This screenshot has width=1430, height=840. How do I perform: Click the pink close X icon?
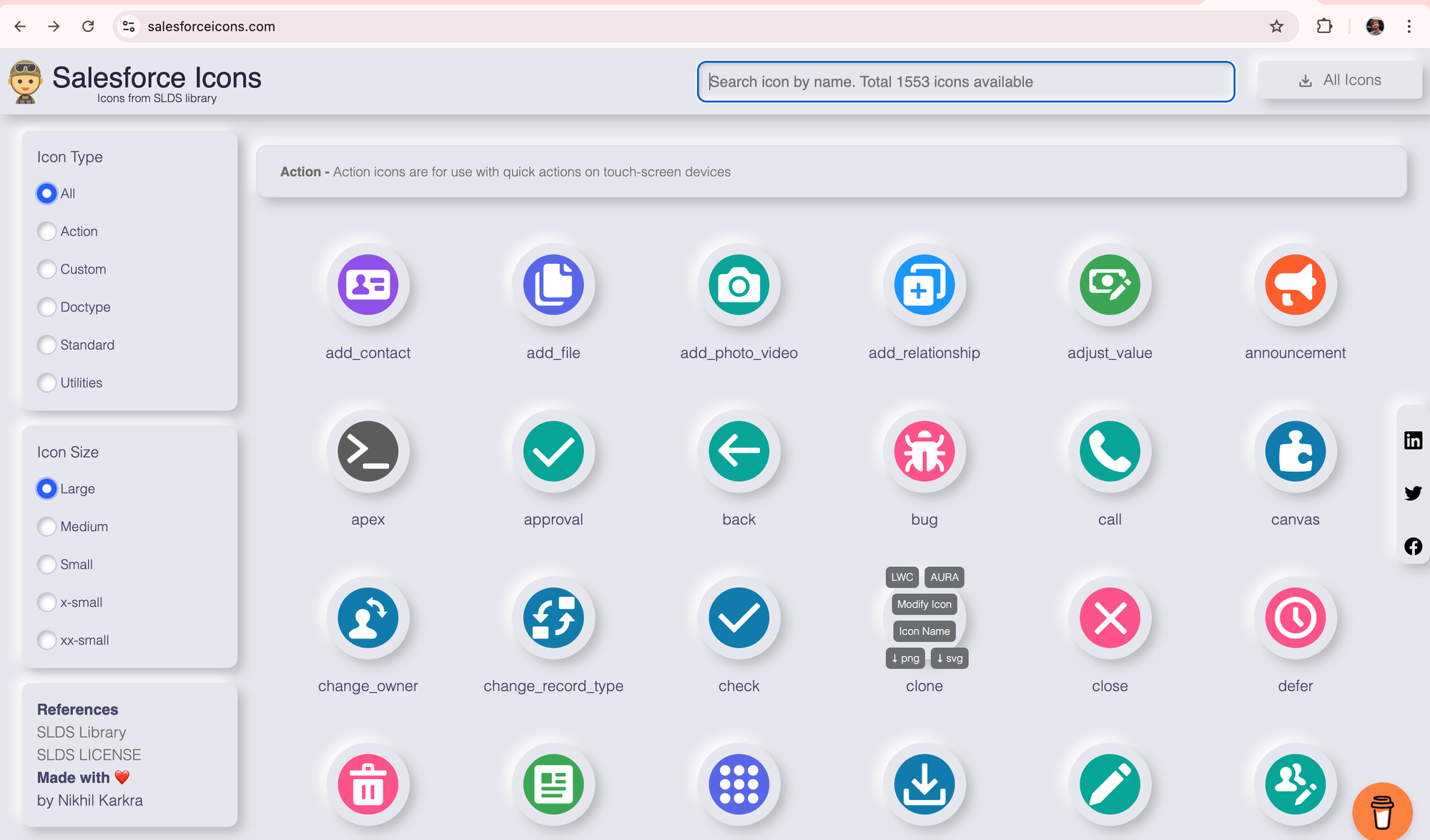tap(1110, 618)
